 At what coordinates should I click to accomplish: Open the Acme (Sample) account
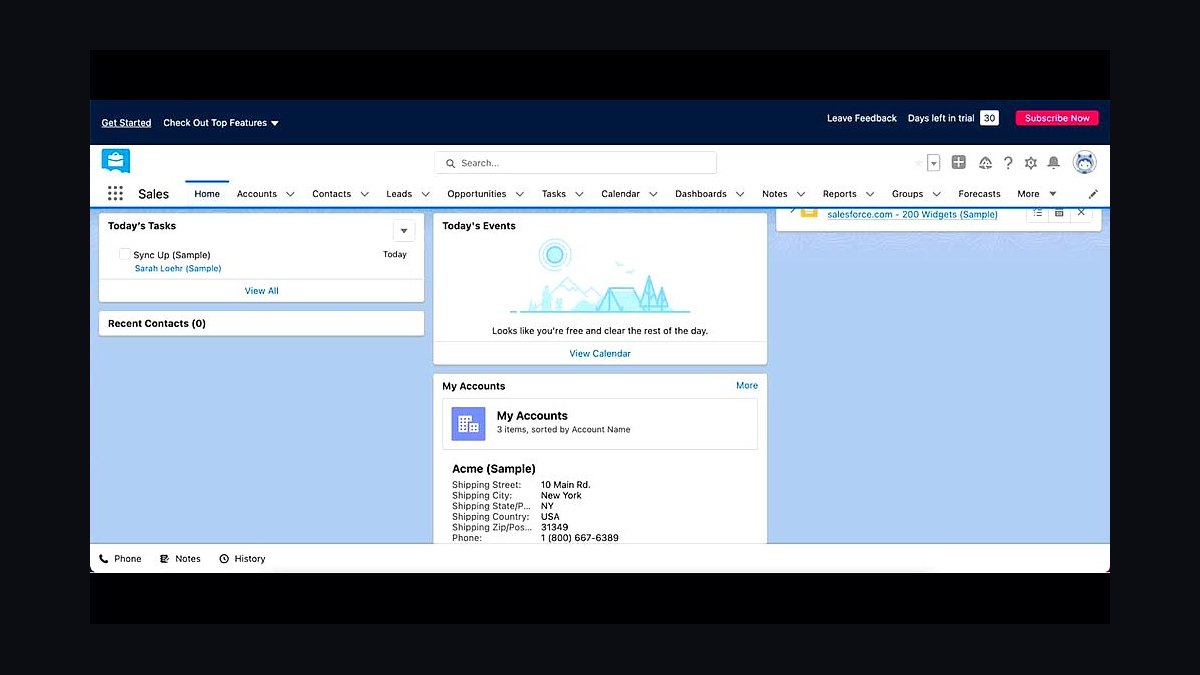pyautogui.click(x=494, y=469)
